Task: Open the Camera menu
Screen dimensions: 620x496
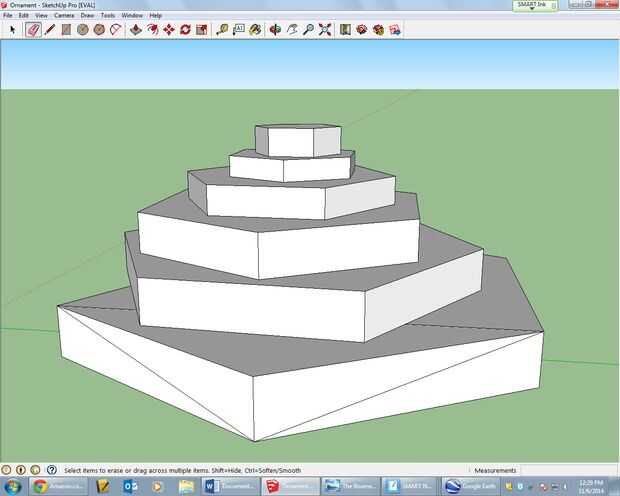Action: (x=64, y=15)
